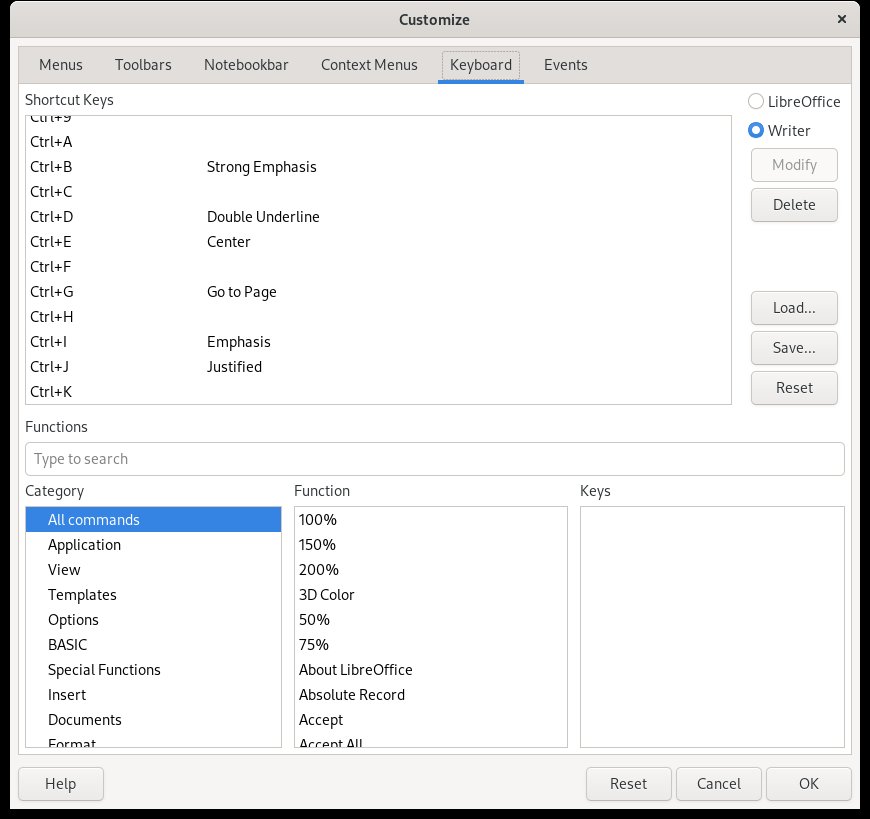Switch to the Toolbars tab
The width and height of the screenshot is (870, 819).
(x=143, y=64)
